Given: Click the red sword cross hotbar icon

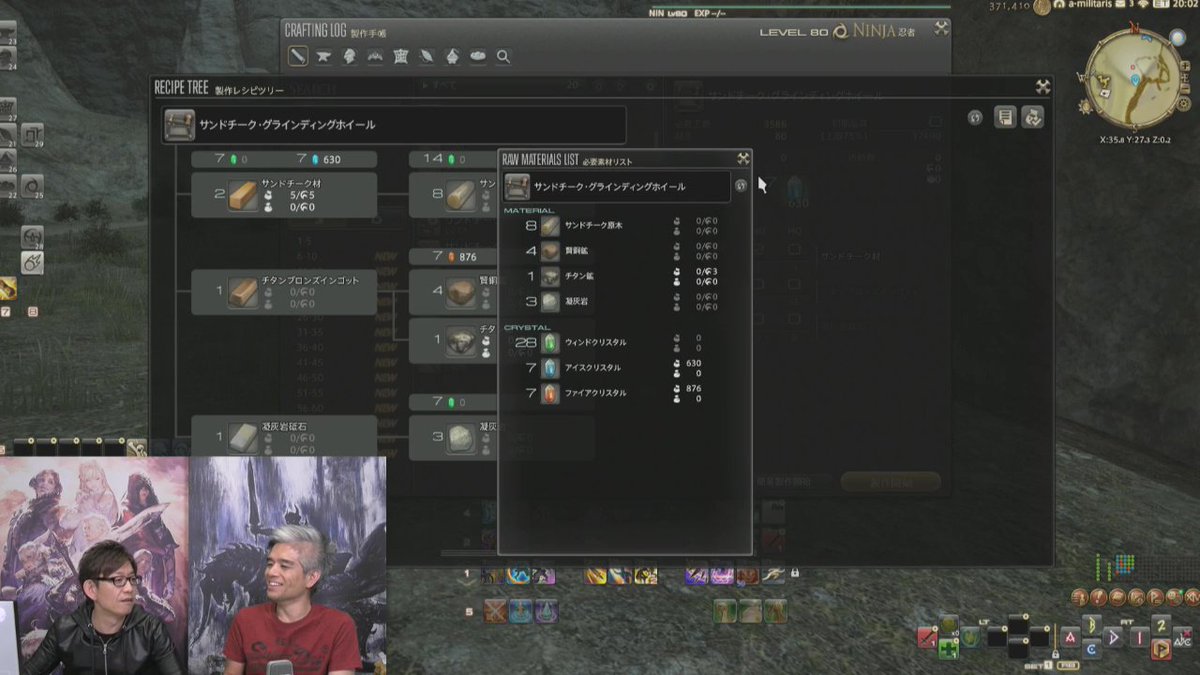Looking at the screenshot, I should pyautogui.click(x=929, y=637).
